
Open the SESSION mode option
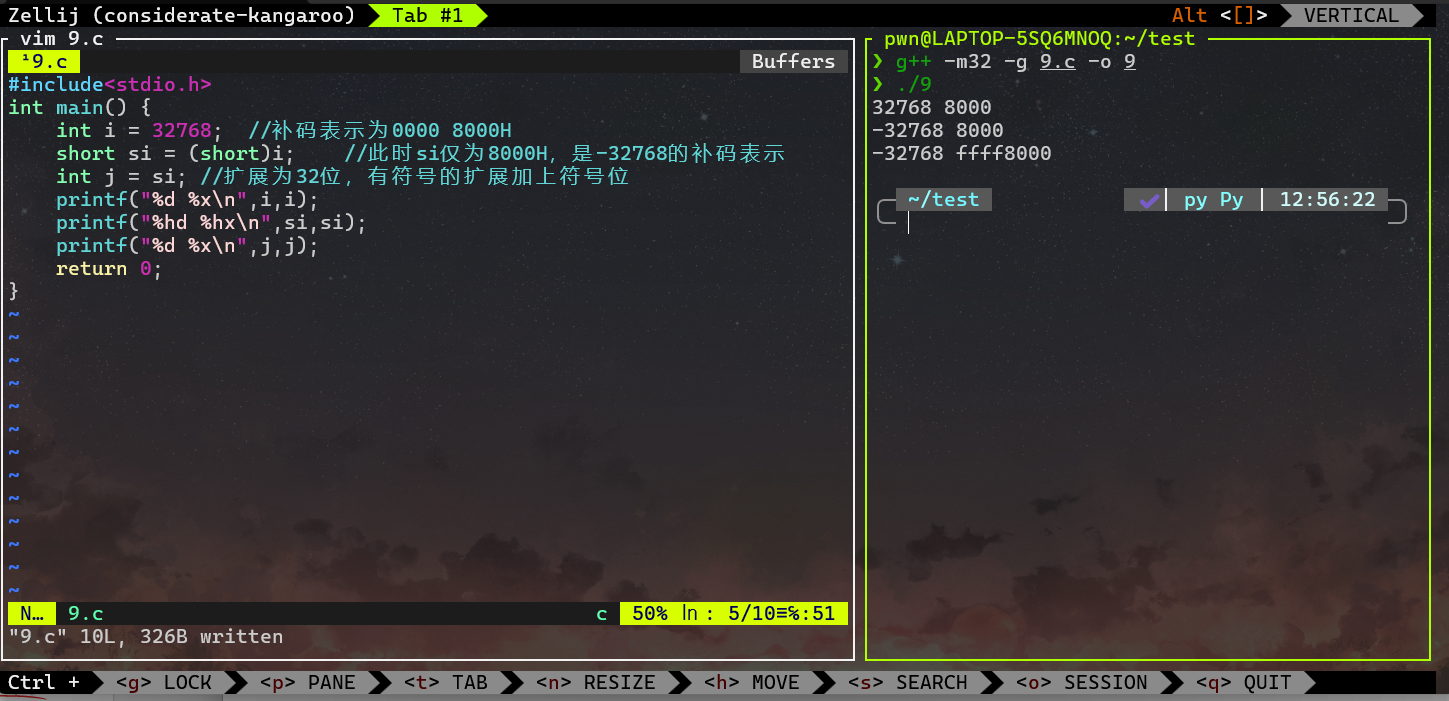coord(1082,683)
